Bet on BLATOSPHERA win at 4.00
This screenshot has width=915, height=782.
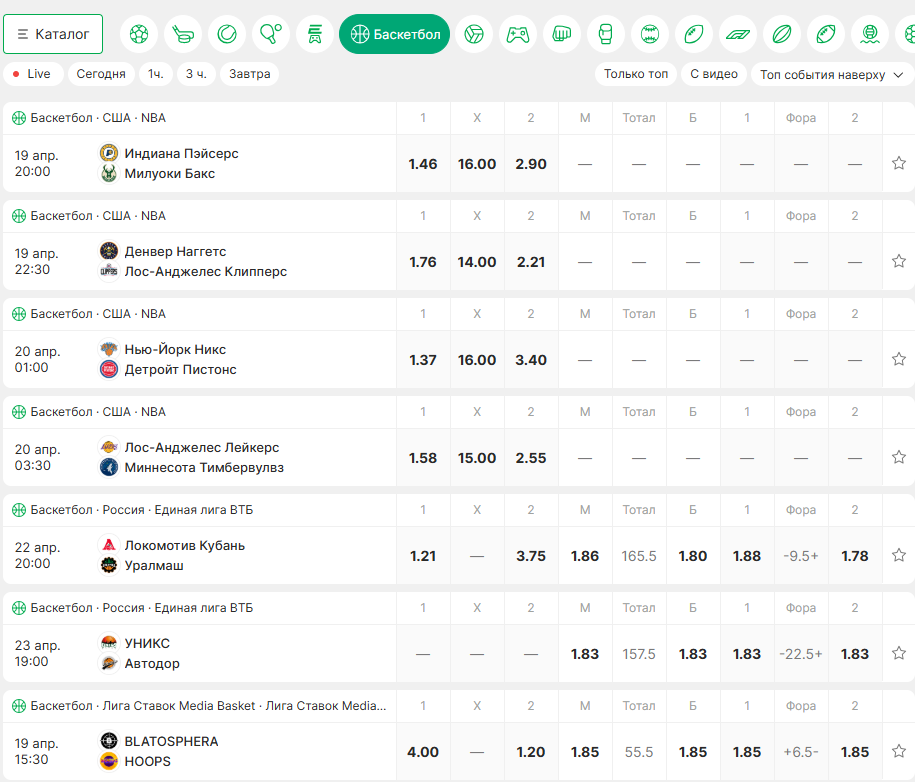pos(423,752)
